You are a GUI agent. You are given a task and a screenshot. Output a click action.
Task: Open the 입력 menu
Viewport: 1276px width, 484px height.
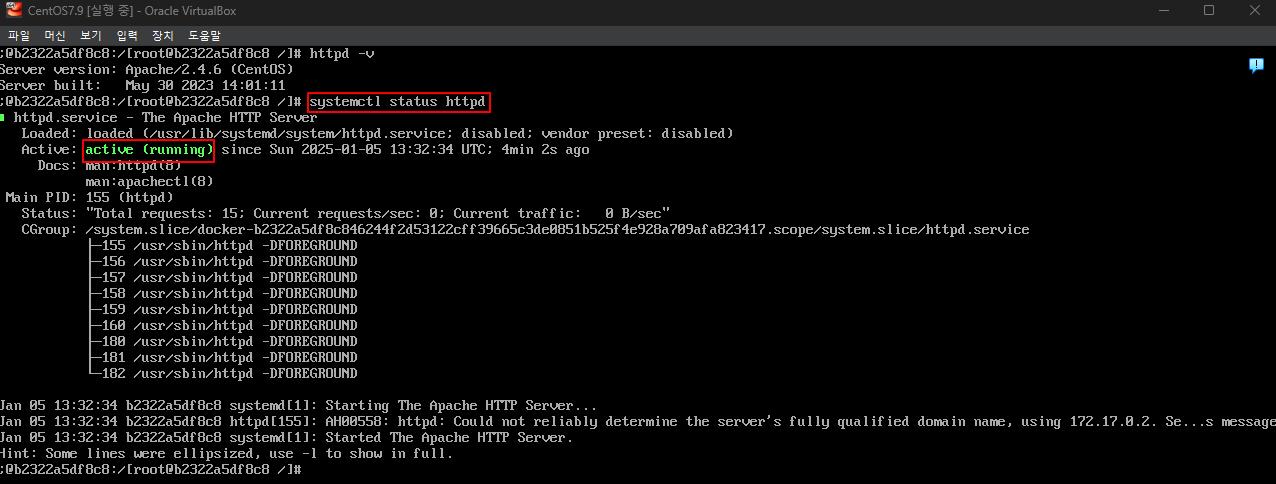[x=127, y=35]
